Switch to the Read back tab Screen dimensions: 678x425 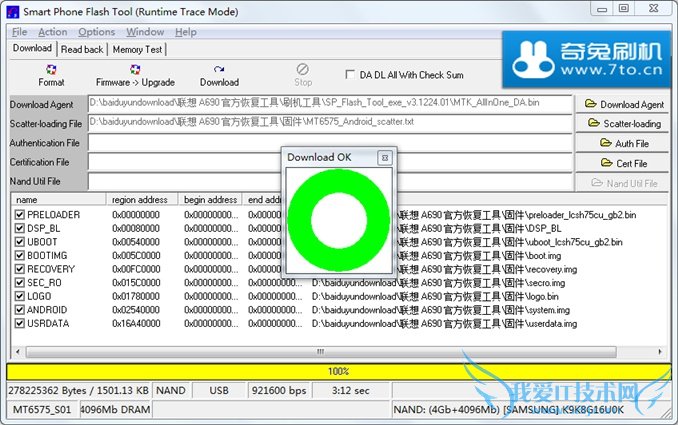82,49
